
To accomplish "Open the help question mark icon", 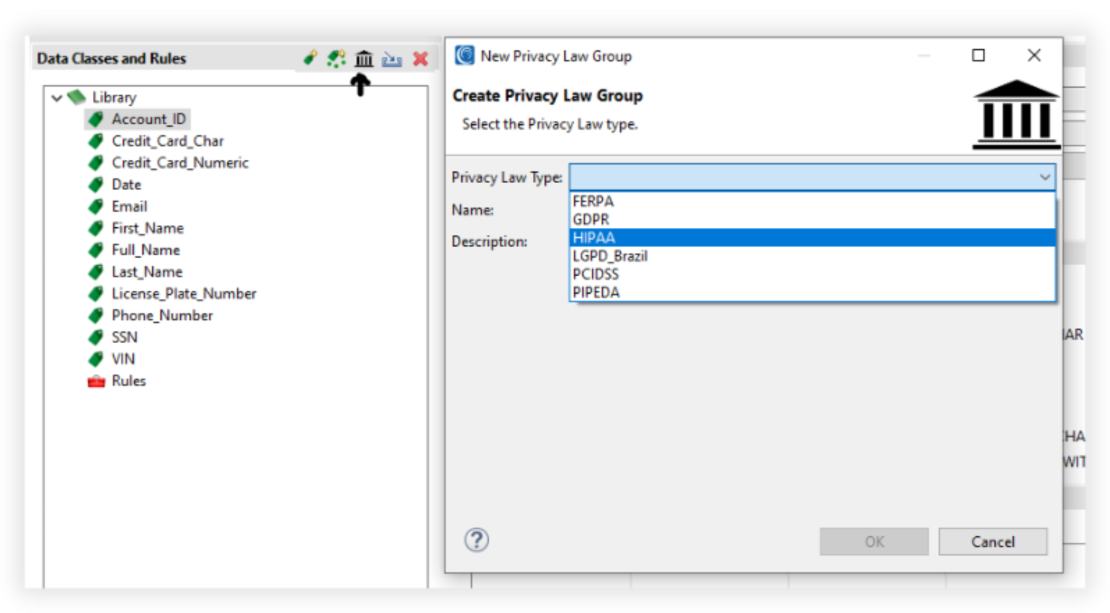I will [x=477, y=540].
